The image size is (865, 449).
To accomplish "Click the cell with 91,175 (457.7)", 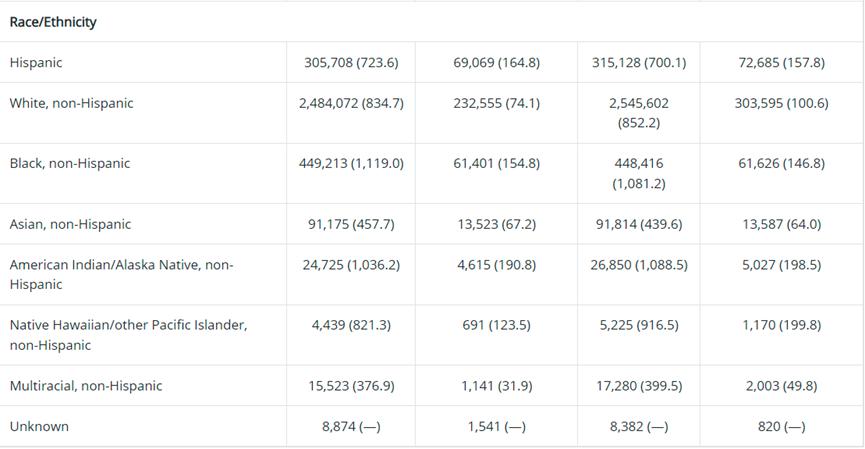I will (x=351, y=224).
